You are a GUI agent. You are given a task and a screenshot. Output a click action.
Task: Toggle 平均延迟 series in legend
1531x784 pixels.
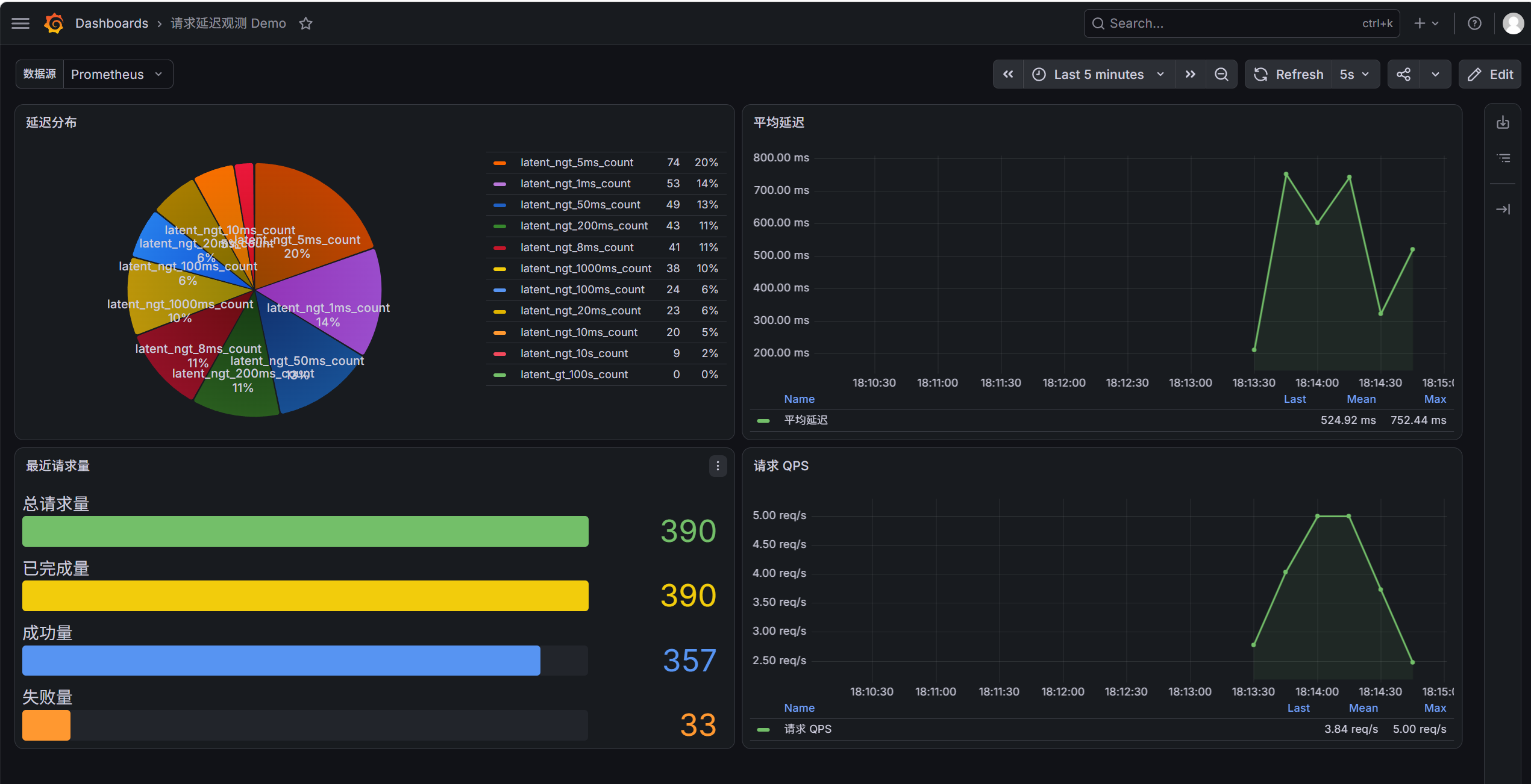pos(806,420)
